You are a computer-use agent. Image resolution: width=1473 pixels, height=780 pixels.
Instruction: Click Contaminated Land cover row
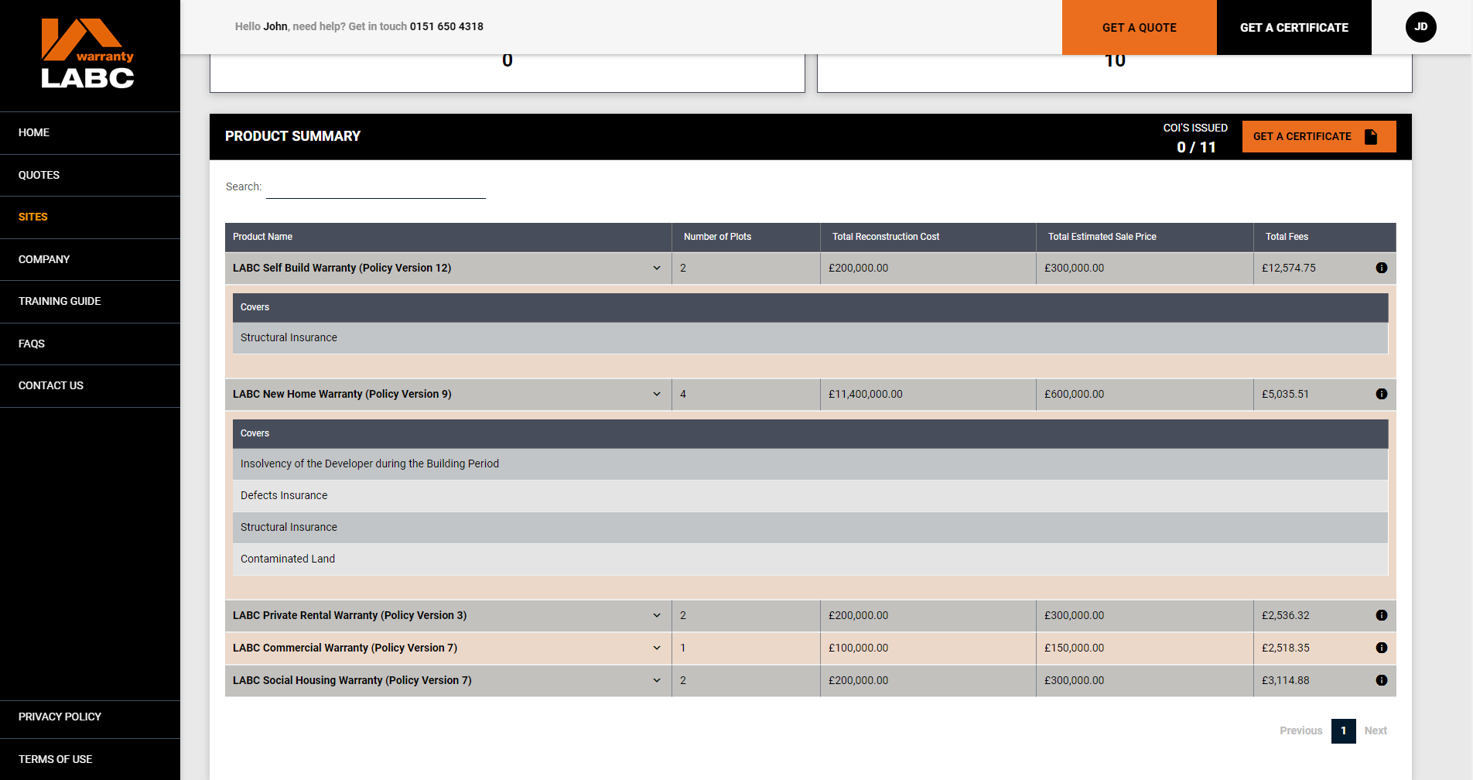coord(810,559)
